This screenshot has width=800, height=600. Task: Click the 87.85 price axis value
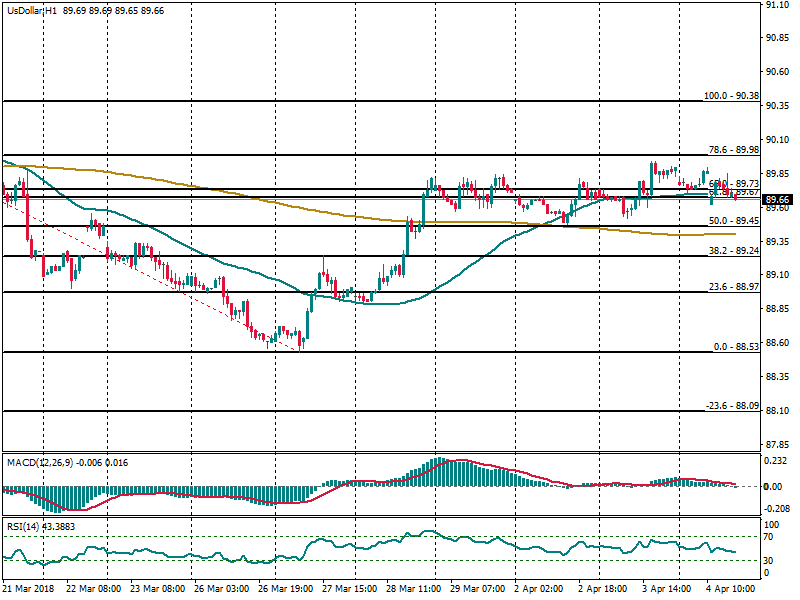tap(778, 445)
